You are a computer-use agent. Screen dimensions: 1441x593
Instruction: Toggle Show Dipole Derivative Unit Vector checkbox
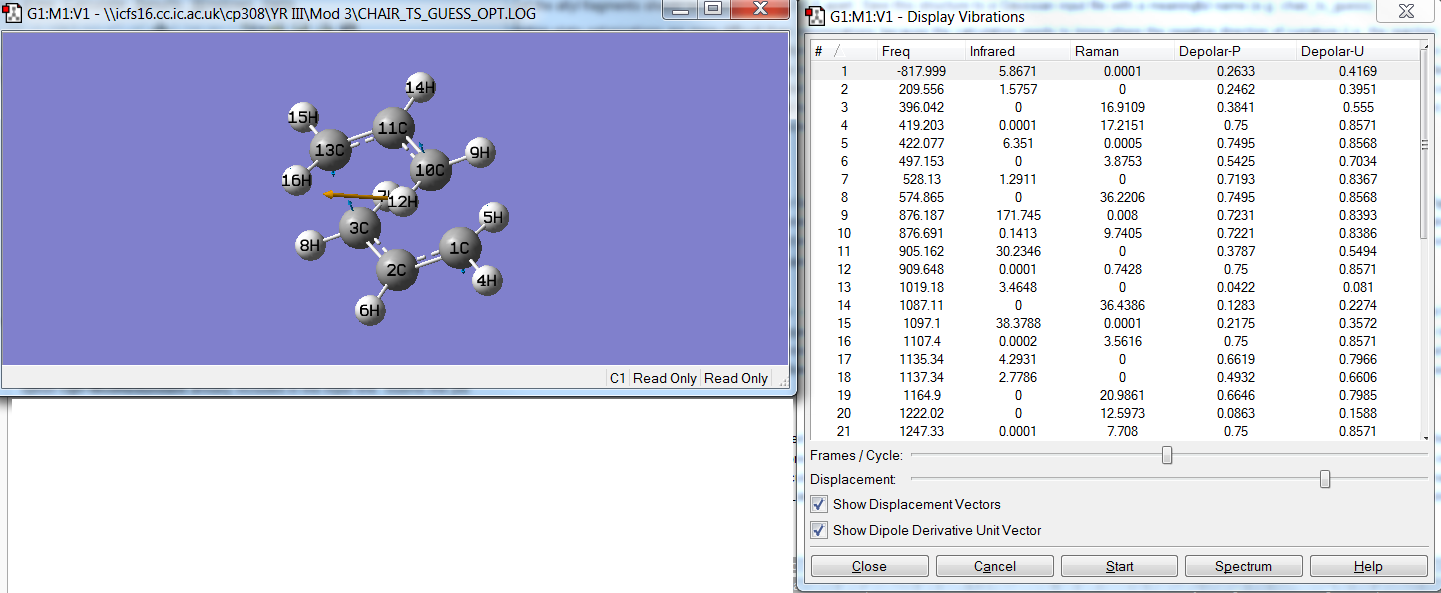(819, 530)
